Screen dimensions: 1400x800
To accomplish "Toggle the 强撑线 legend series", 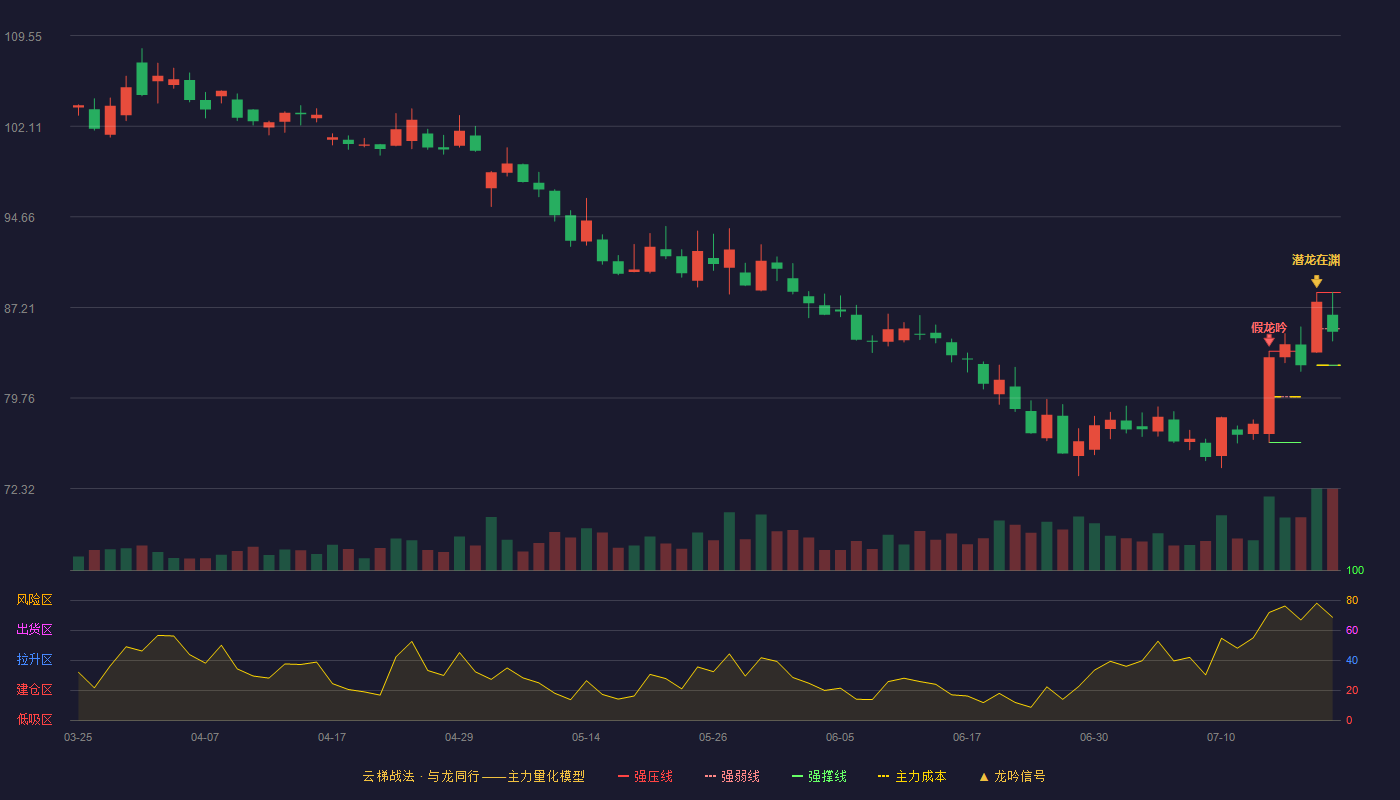I will (x=820, y=776).
